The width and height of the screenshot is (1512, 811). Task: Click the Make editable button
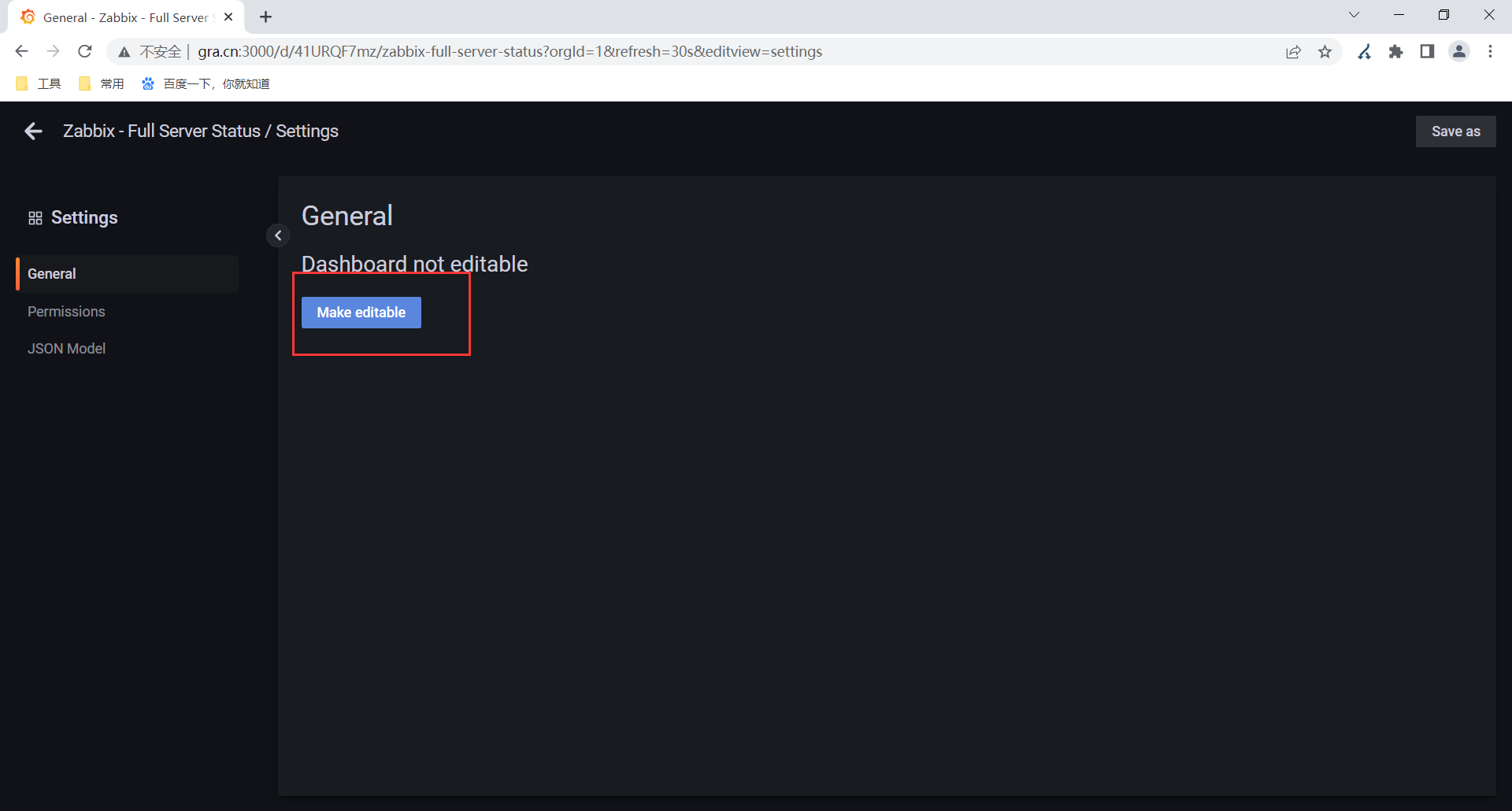[x=361, y=313]
